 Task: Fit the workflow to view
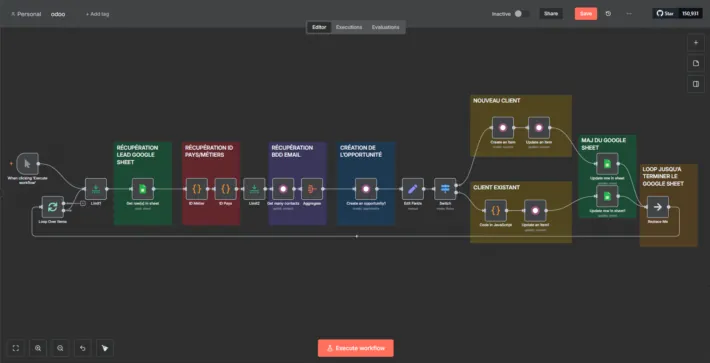tap(16, 348)
